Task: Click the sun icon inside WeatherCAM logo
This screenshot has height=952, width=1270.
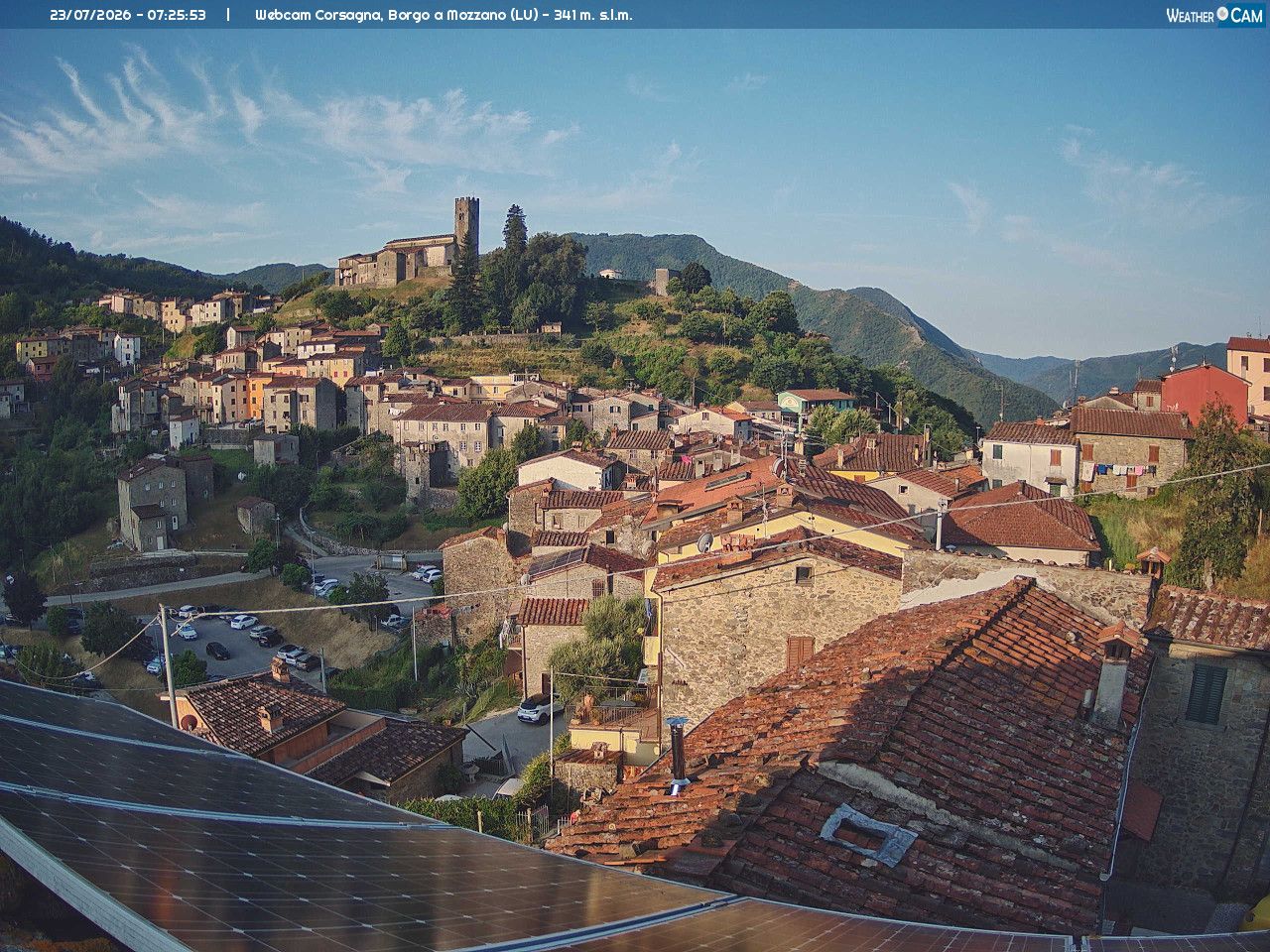Action: click(1221, 14)
